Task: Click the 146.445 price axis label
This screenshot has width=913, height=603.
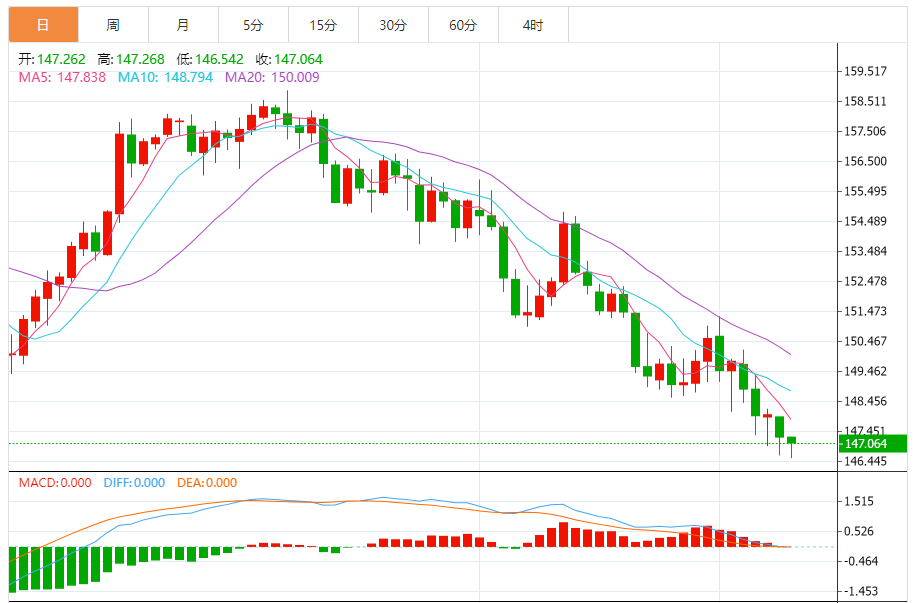Action: tap(866, 462)
